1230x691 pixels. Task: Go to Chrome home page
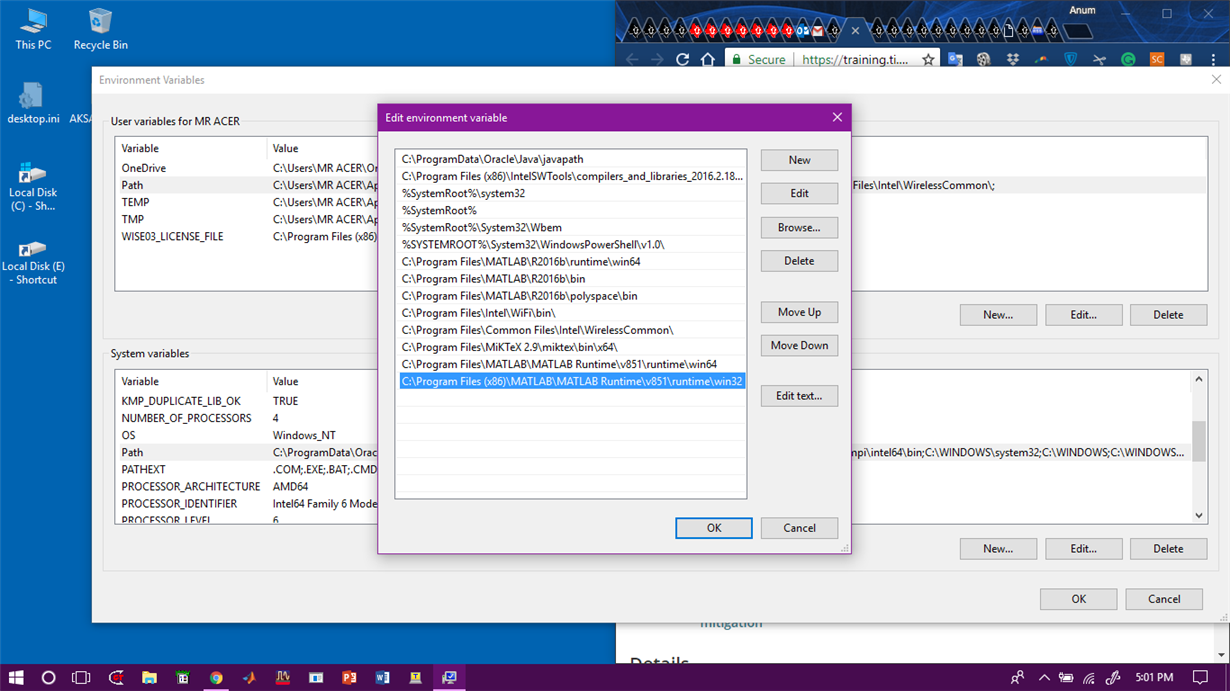[x=707, y=60]
